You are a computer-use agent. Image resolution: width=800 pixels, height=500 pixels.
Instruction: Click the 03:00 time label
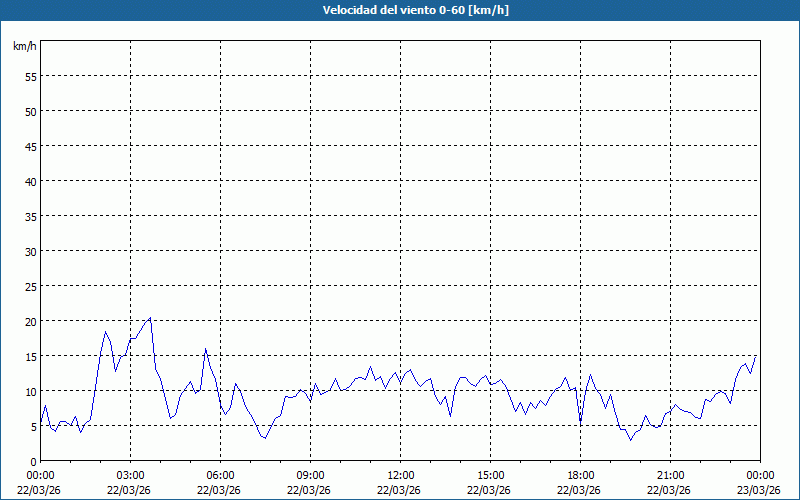point(130,475)
